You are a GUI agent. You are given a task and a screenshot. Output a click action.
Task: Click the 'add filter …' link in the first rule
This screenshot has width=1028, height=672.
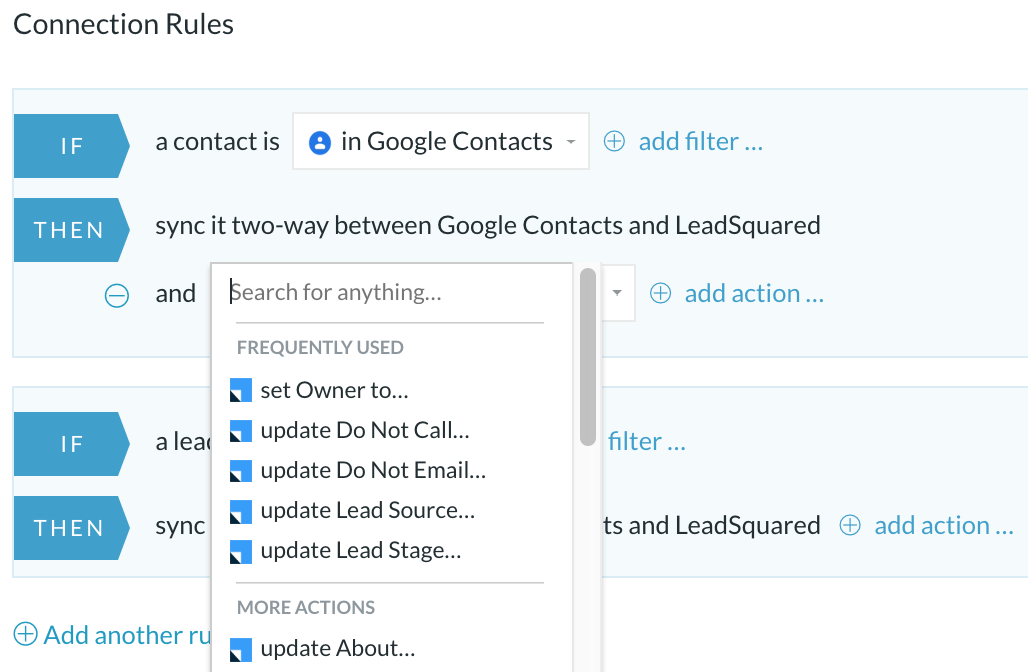point(701,142)
